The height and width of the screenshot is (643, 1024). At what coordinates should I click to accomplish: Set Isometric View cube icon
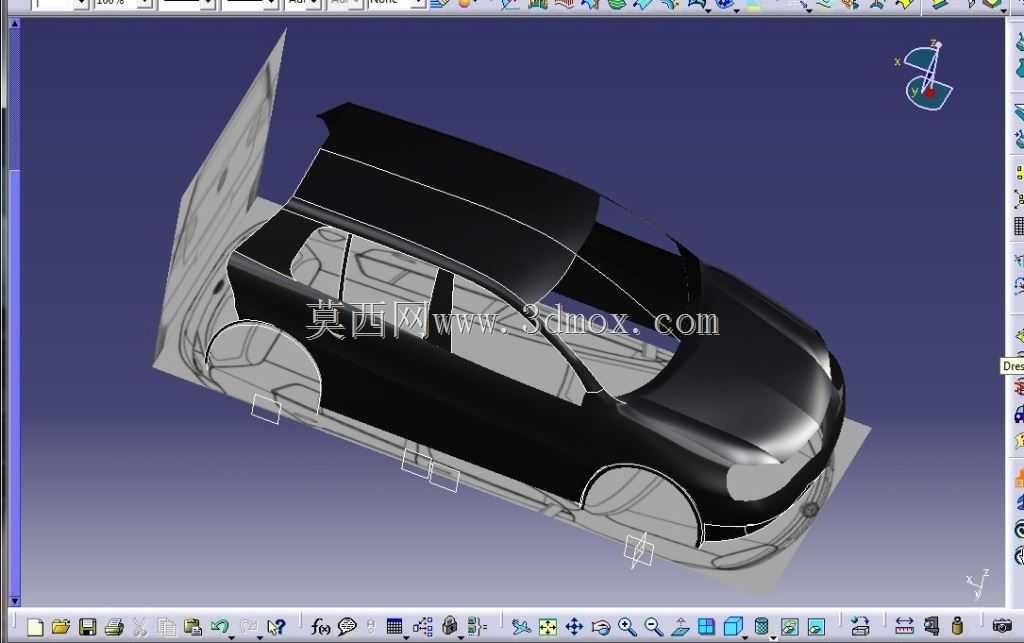(733, 627)
